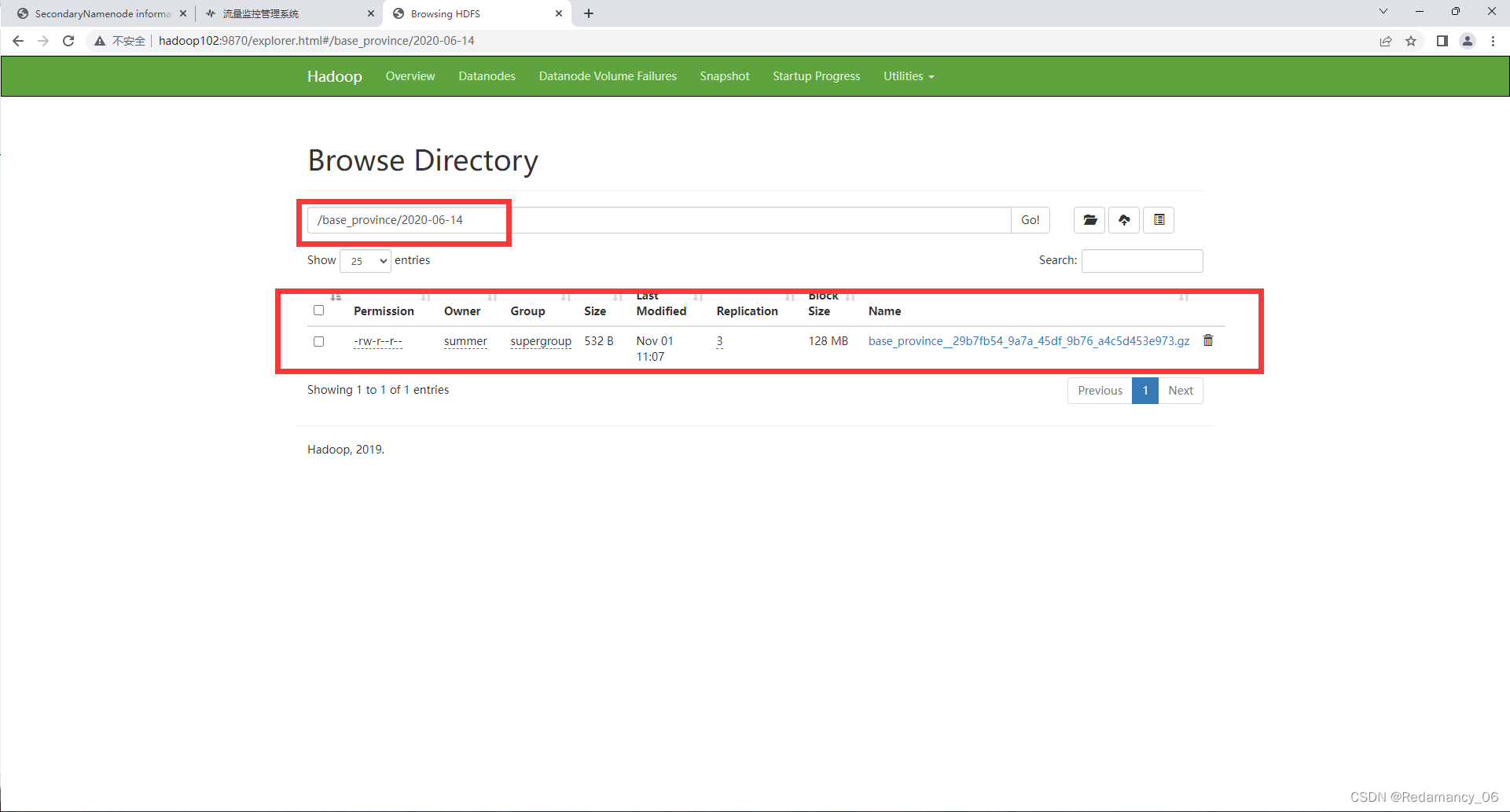
Task: Open the browser profile avatar
Action: tap(1468, 41)
